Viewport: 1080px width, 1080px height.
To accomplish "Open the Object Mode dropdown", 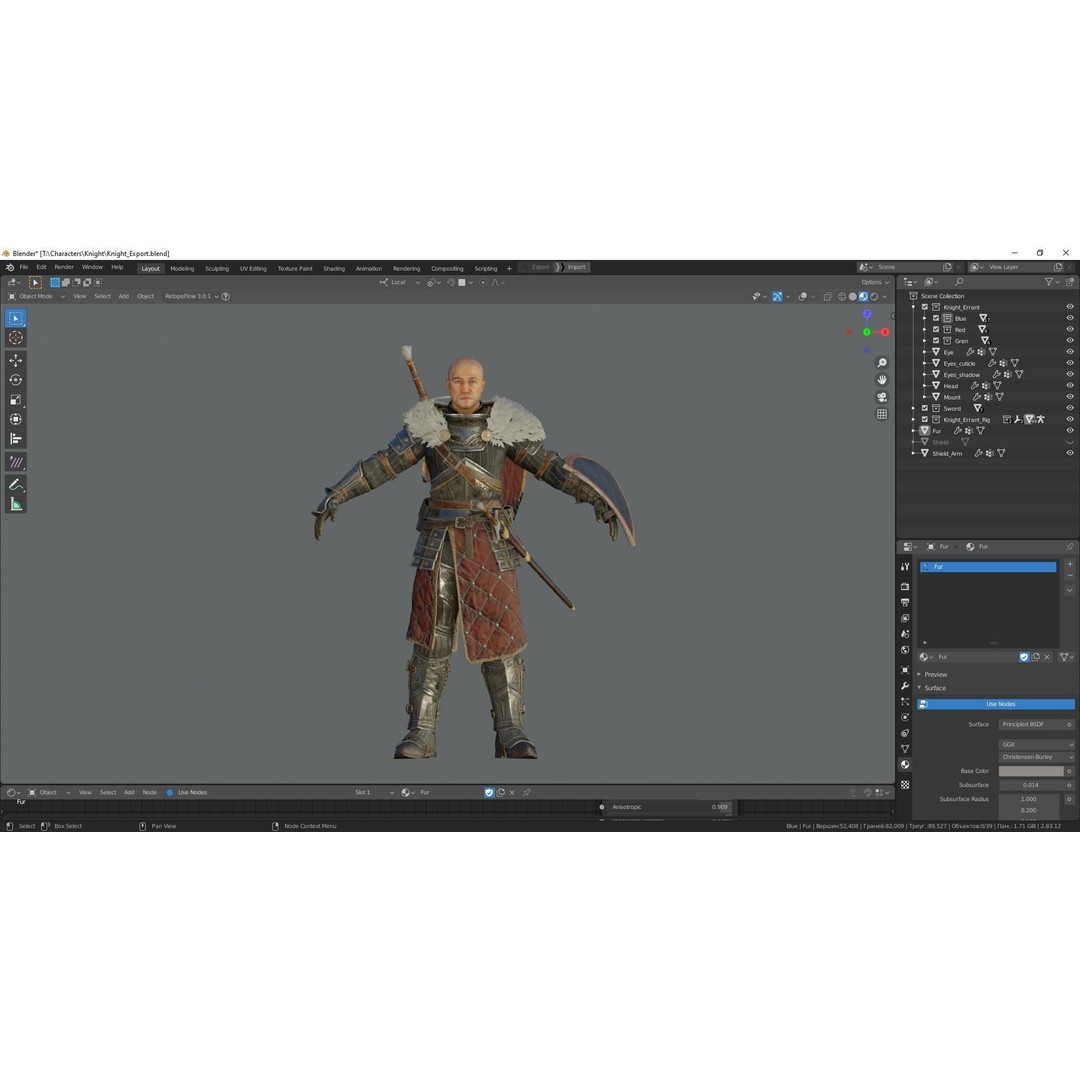I will (37, 296).
